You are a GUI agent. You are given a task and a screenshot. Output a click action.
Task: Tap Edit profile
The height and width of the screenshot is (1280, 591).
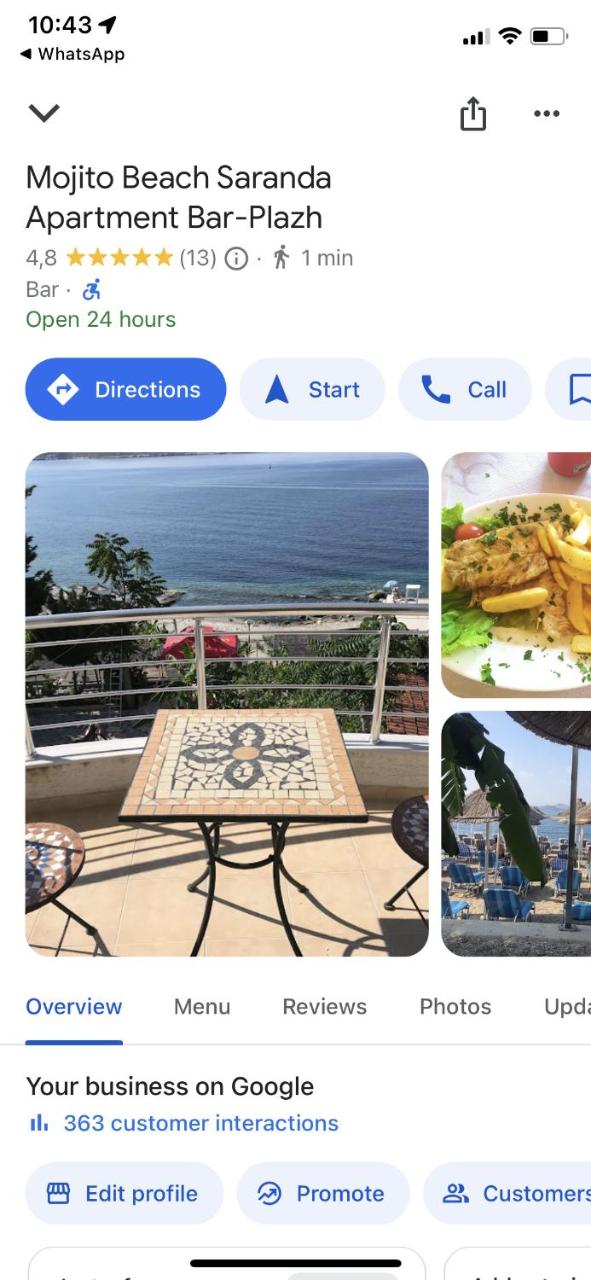[124, 1193]
